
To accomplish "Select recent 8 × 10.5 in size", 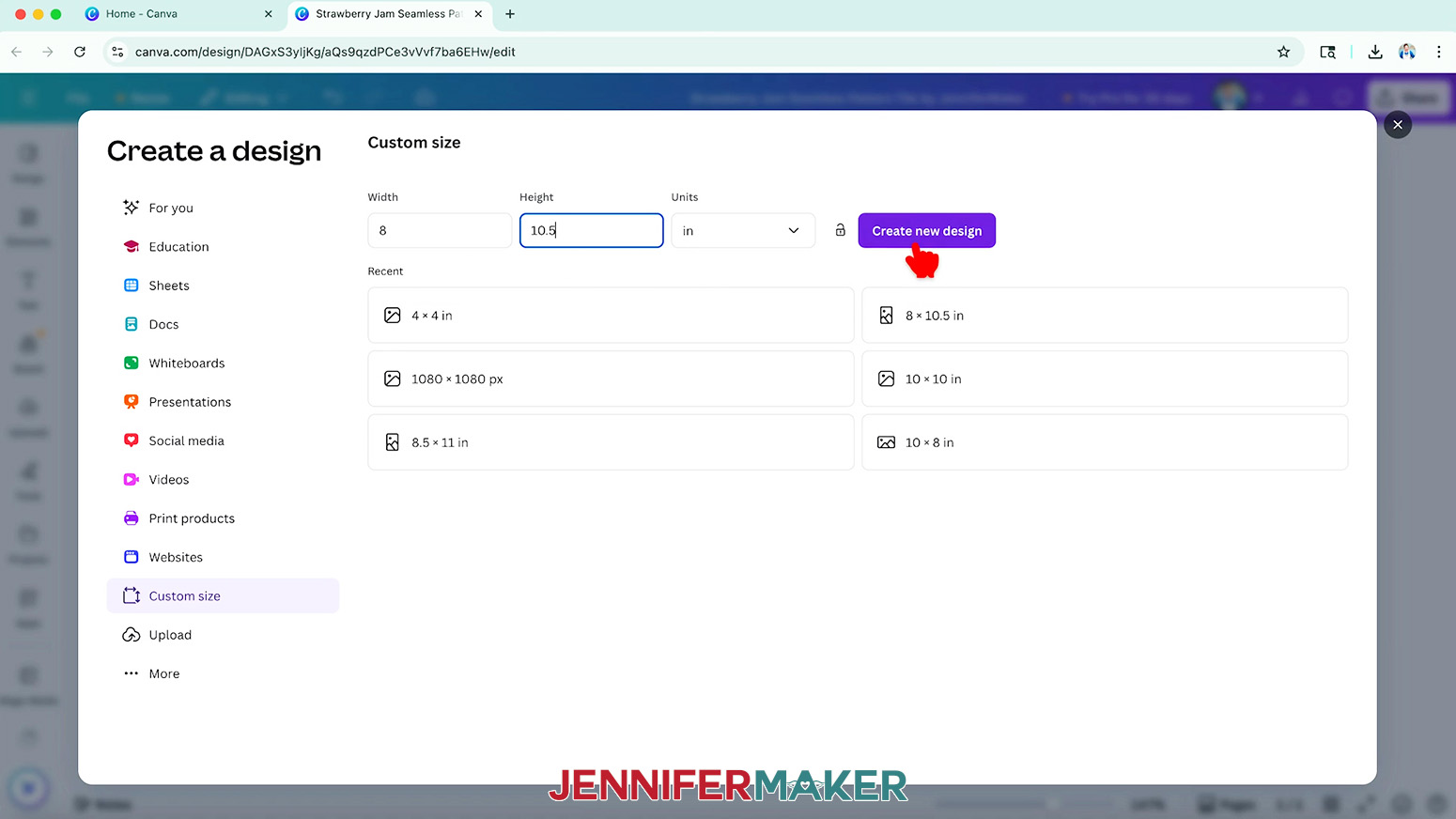I will point(1105,316).
